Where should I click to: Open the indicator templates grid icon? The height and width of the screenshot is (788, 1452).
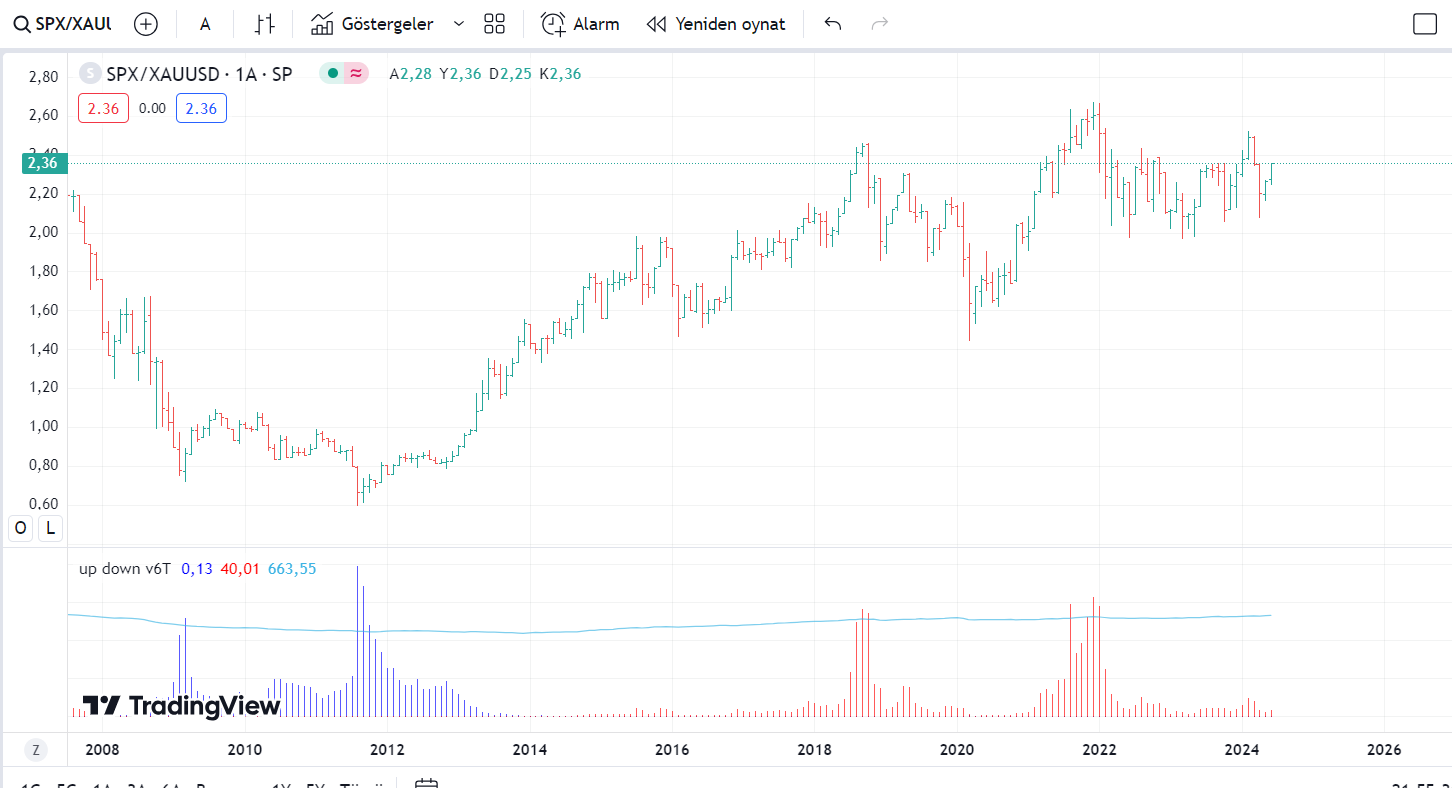point(494,24)
